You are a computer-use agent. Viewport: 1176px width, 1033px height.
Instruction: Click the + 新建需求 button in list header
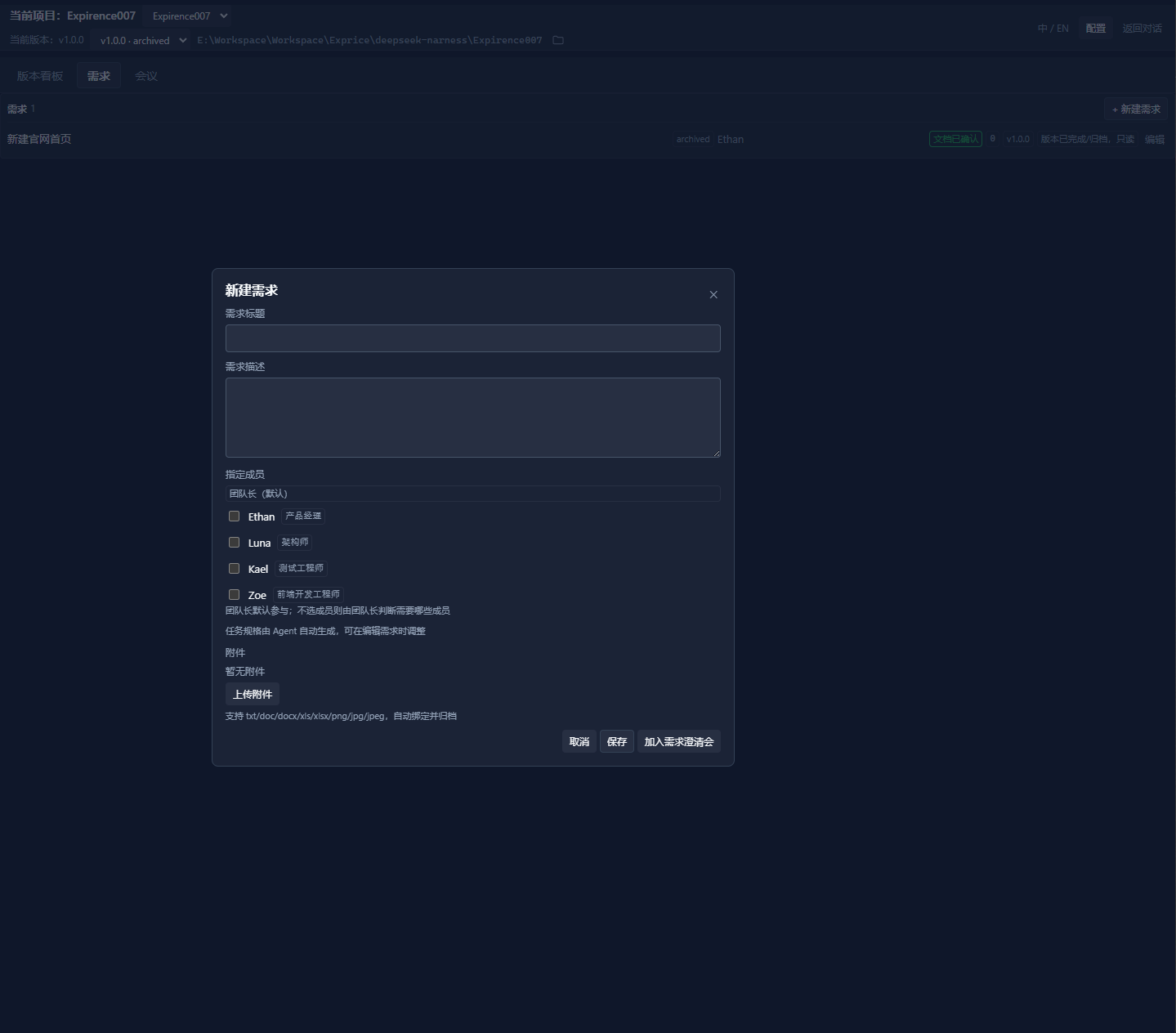point(1136,110)
